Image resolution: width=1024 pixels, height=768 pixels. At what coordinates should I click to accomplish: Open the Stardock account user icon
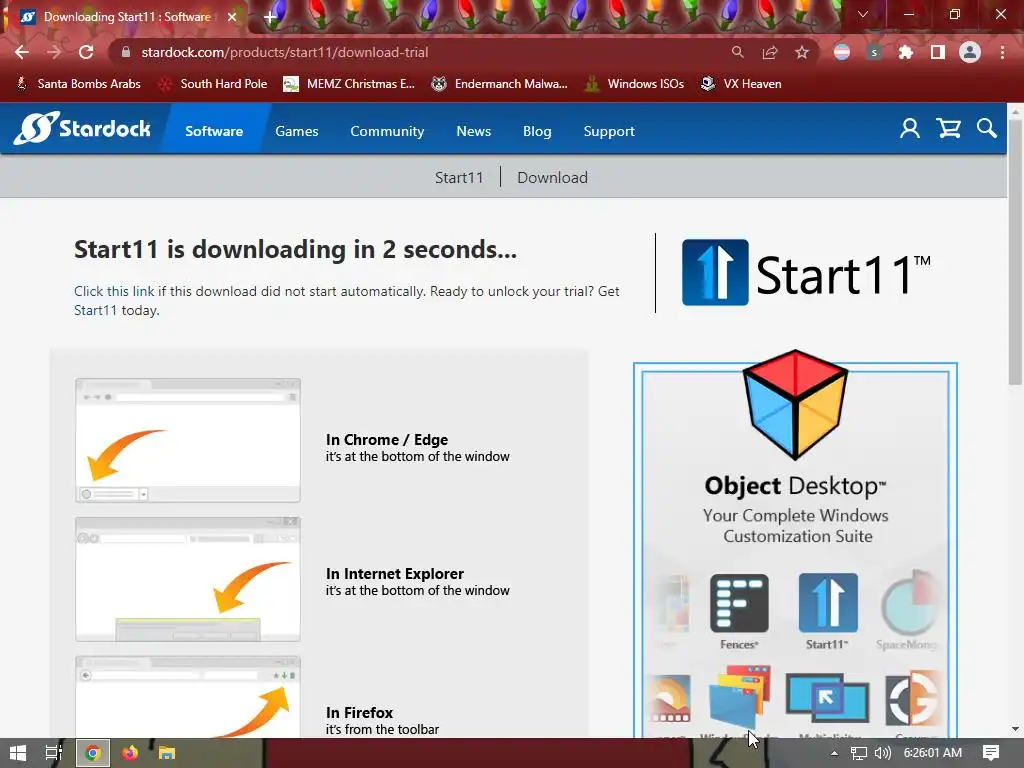910,129
